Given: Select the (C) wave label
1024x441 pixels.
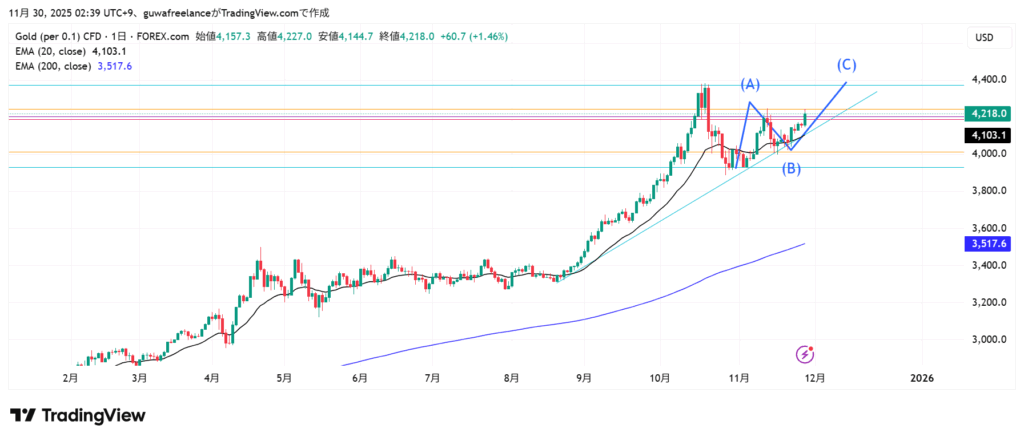Looking at the screenshot, I should 846,65.
